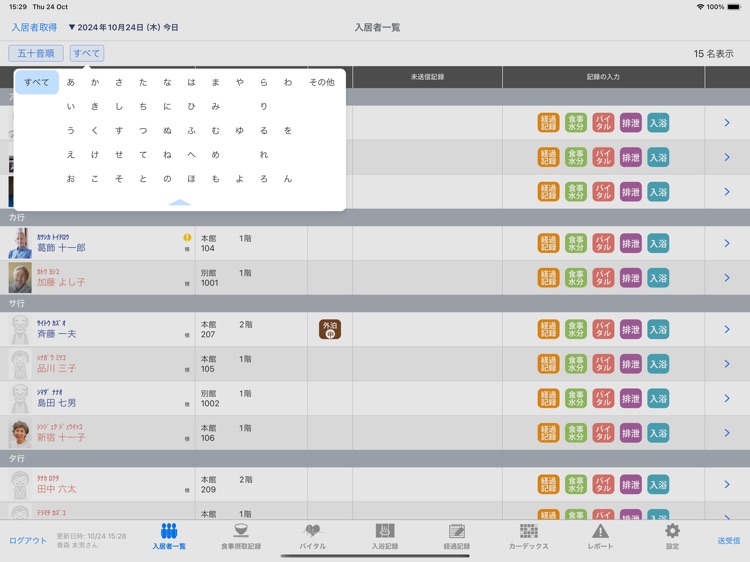Go to 経過記録 bottom tab
Viewport: 750px width, 562px height.
[457, 537]
